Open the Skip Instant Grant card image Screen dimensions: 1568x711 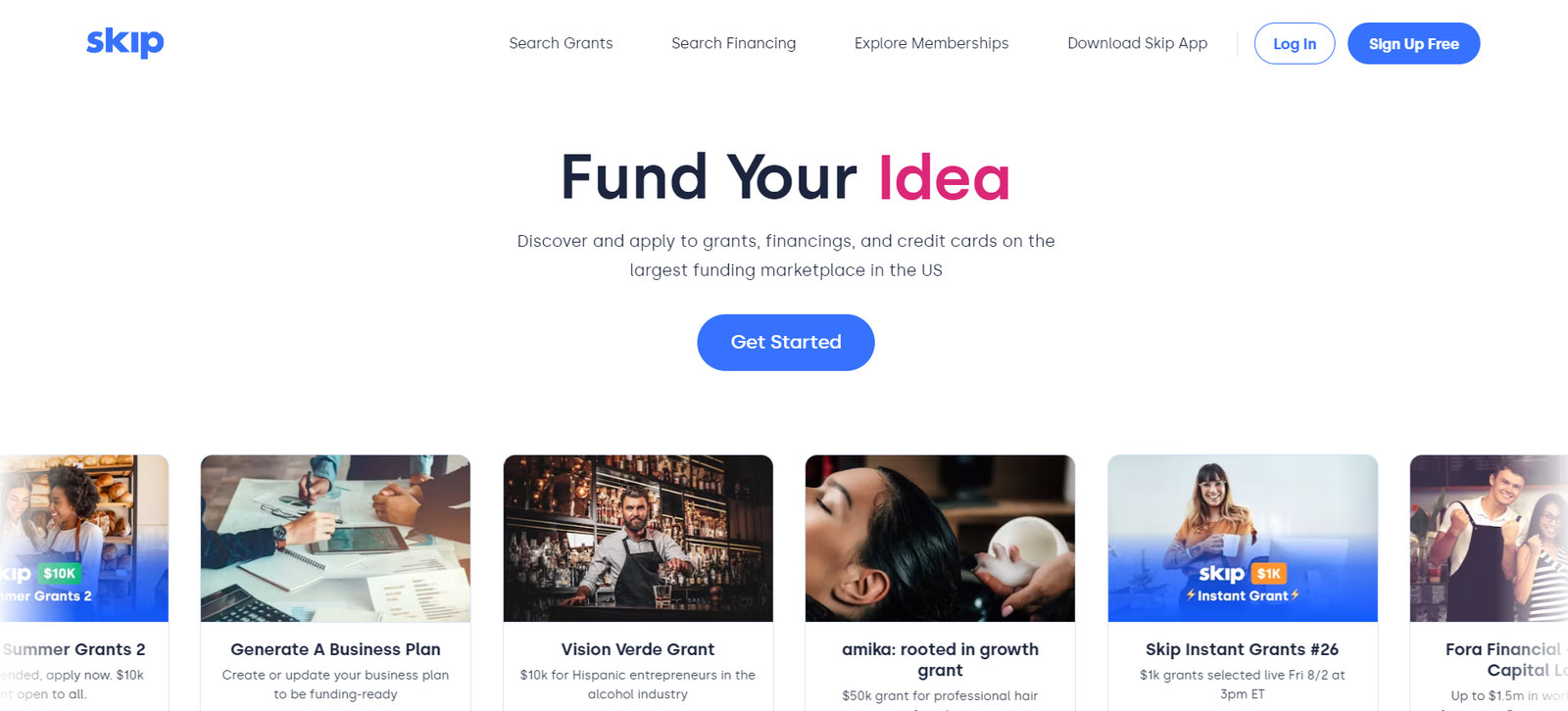click(1243, 538)
